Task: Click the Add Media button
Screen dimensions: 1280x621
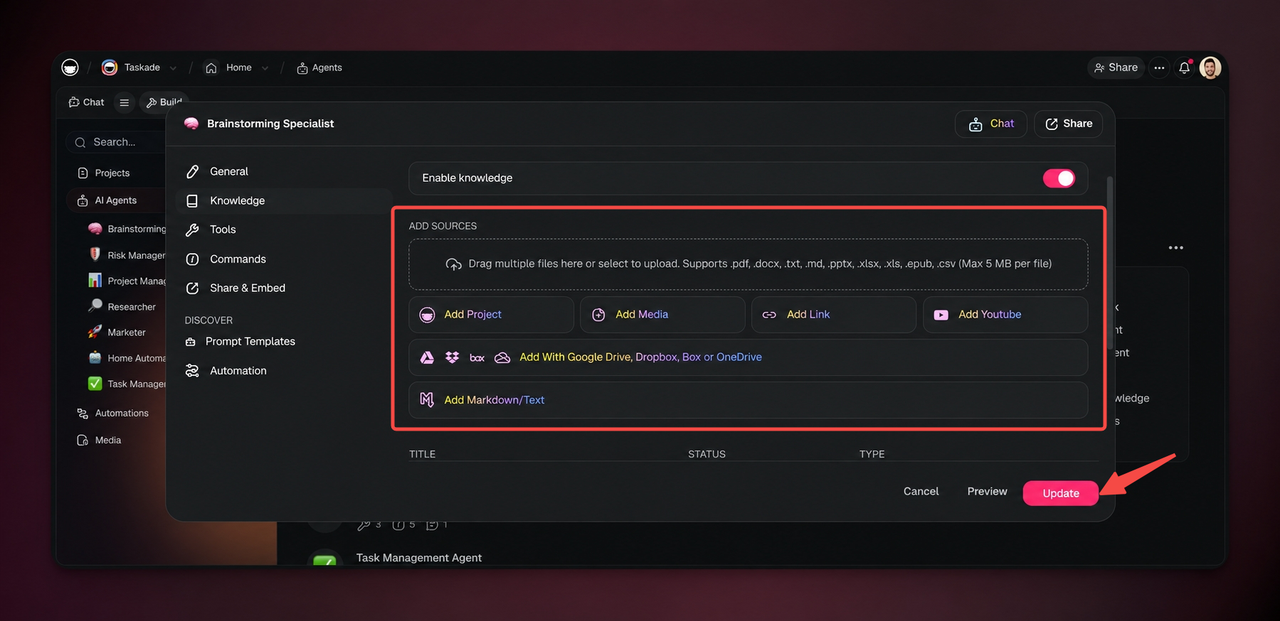Action: coord(662,314)
